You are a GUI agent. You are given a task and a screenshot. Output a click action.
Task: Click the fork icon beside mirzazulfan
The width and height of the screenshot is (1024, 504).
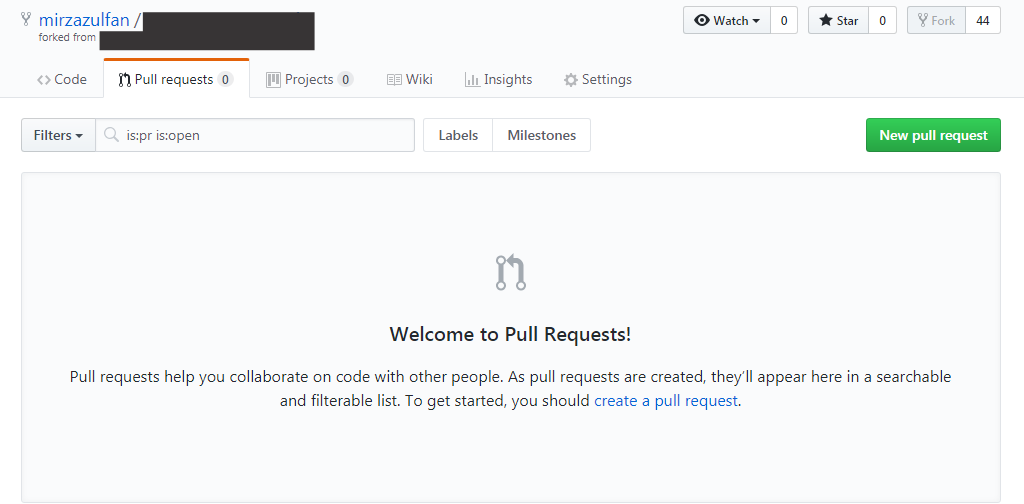click(x=26, y=18)
